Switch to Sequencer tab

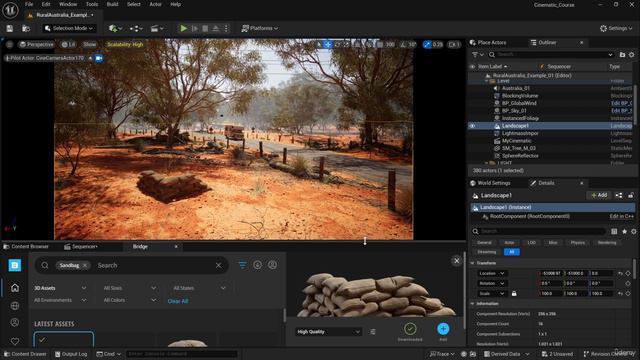pyautogui.click(x=81, y=247)
